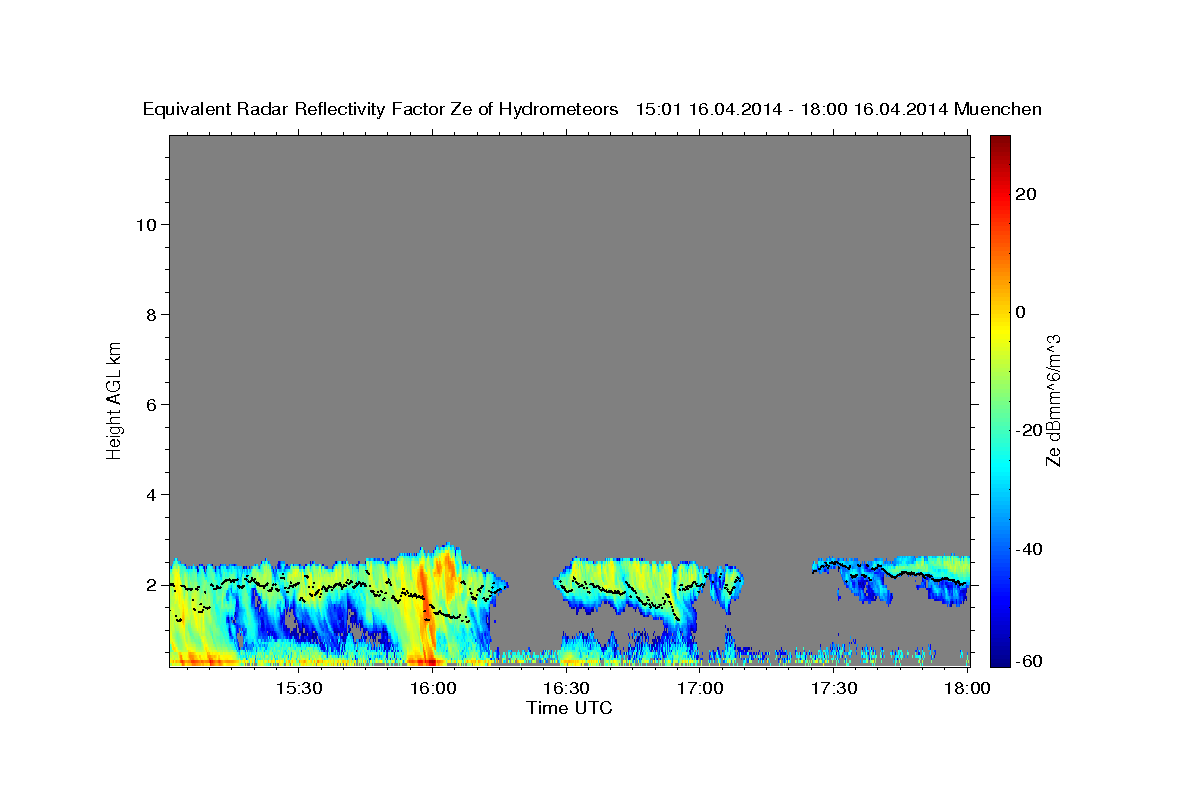This screenshot has height=800, width=1200.
Task: Click the dark red top of the colorbar
Action: [x=999, y=142]
